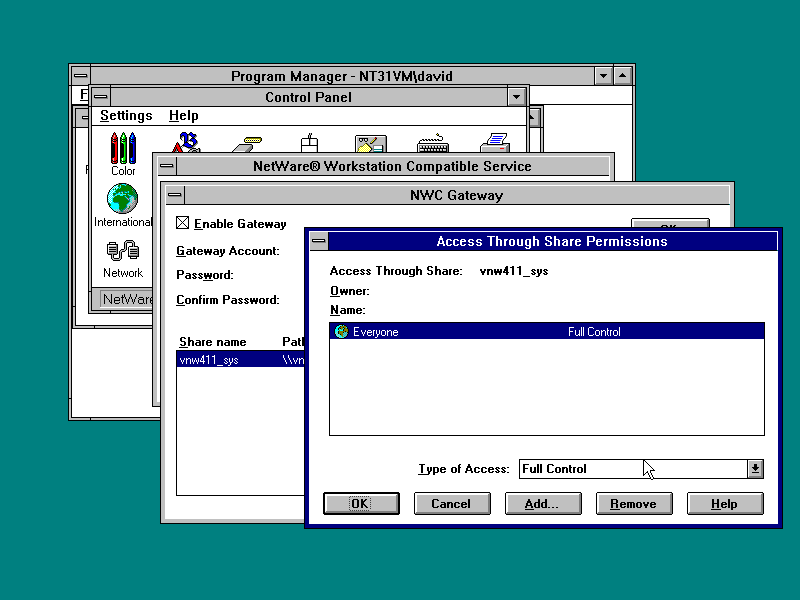
Task: Open the Help menu in Control Panel
Action: coord(184,116)
